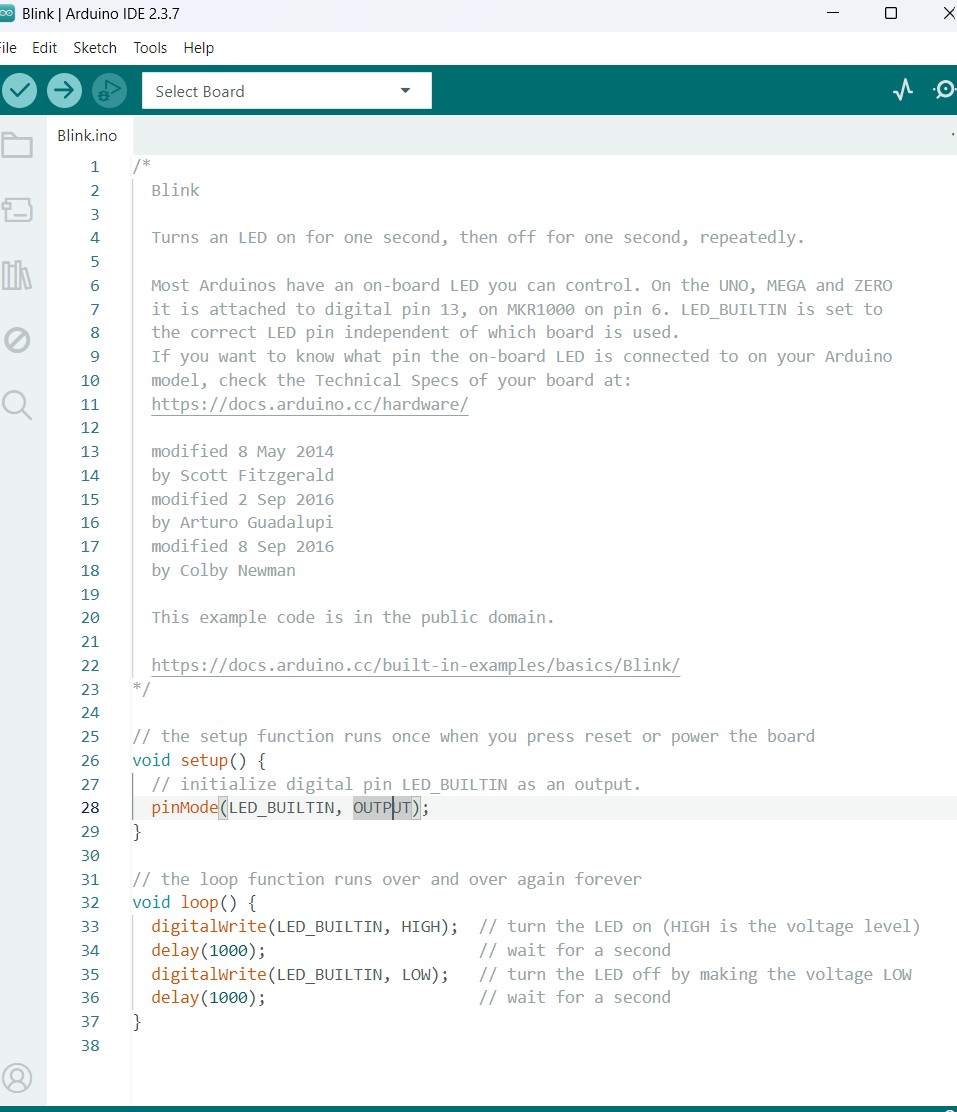The image size is (957, 1112).
Task: Click 'digitalWrite(LED_BUILTIN, LOW);' statement
Action: [x=300, y=974]
